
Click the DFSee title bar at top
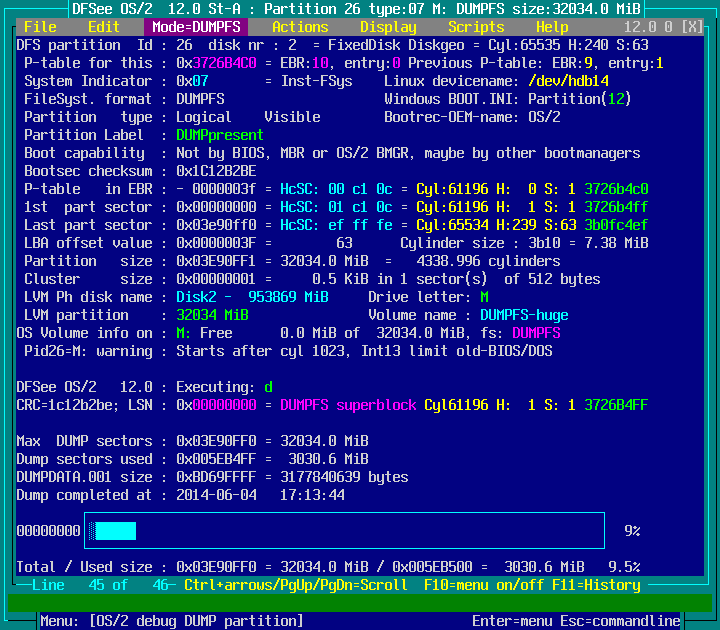click(x=360, y=9)
